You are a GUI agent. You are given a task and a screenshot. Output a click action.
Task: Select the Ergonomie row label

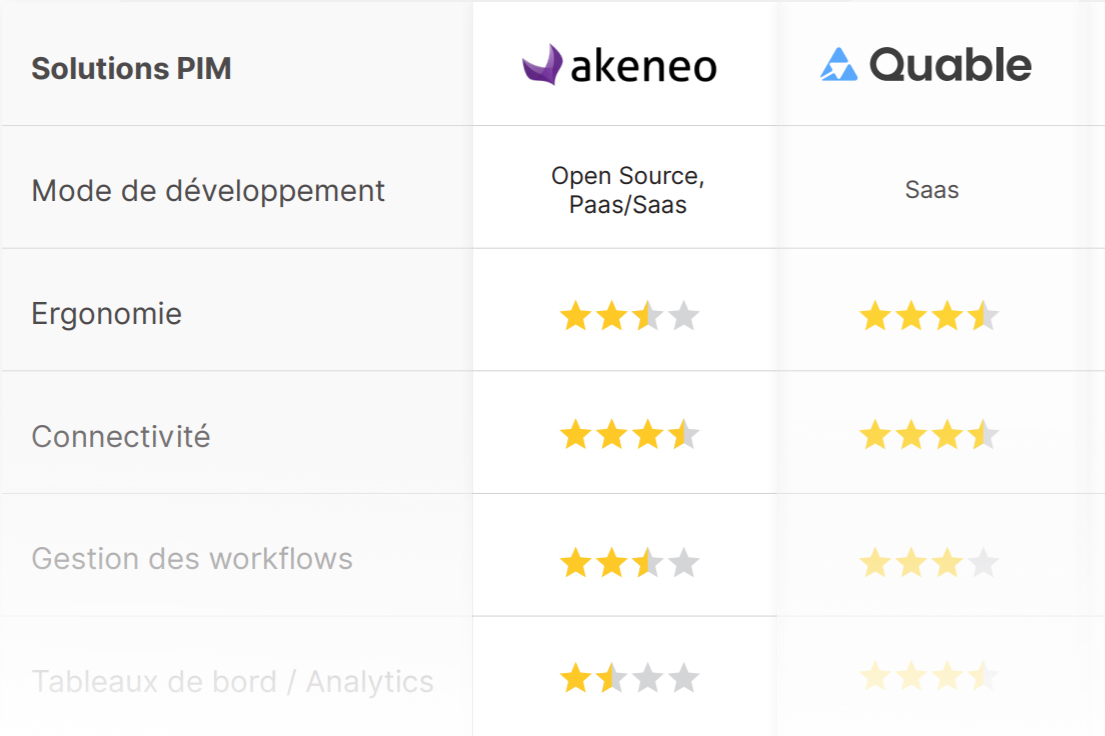107,314
